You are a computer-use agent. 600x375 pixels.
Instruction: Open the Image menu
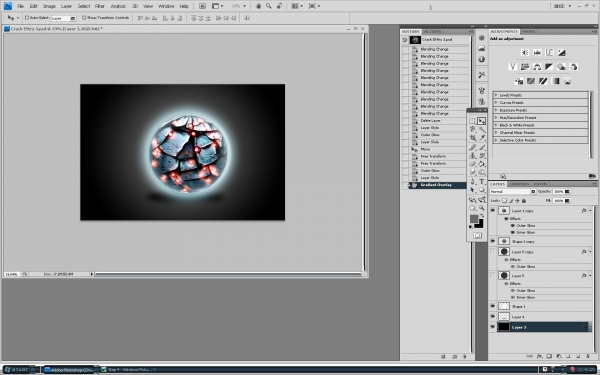pyautogui.click(x=49, y=6)
